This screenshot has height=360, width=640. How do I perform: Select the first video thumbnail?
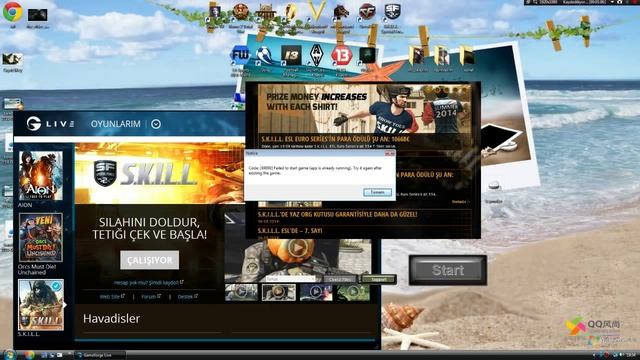pyautogui.click(x=241, y=292)
